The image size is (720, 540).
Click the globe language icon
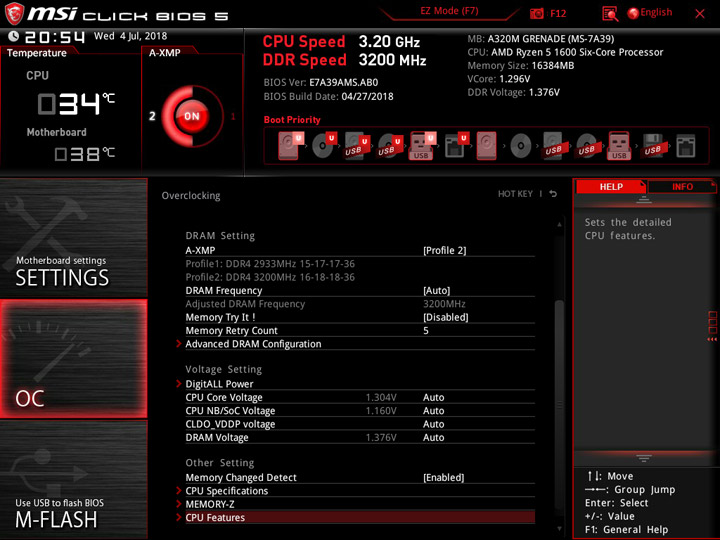633,13
